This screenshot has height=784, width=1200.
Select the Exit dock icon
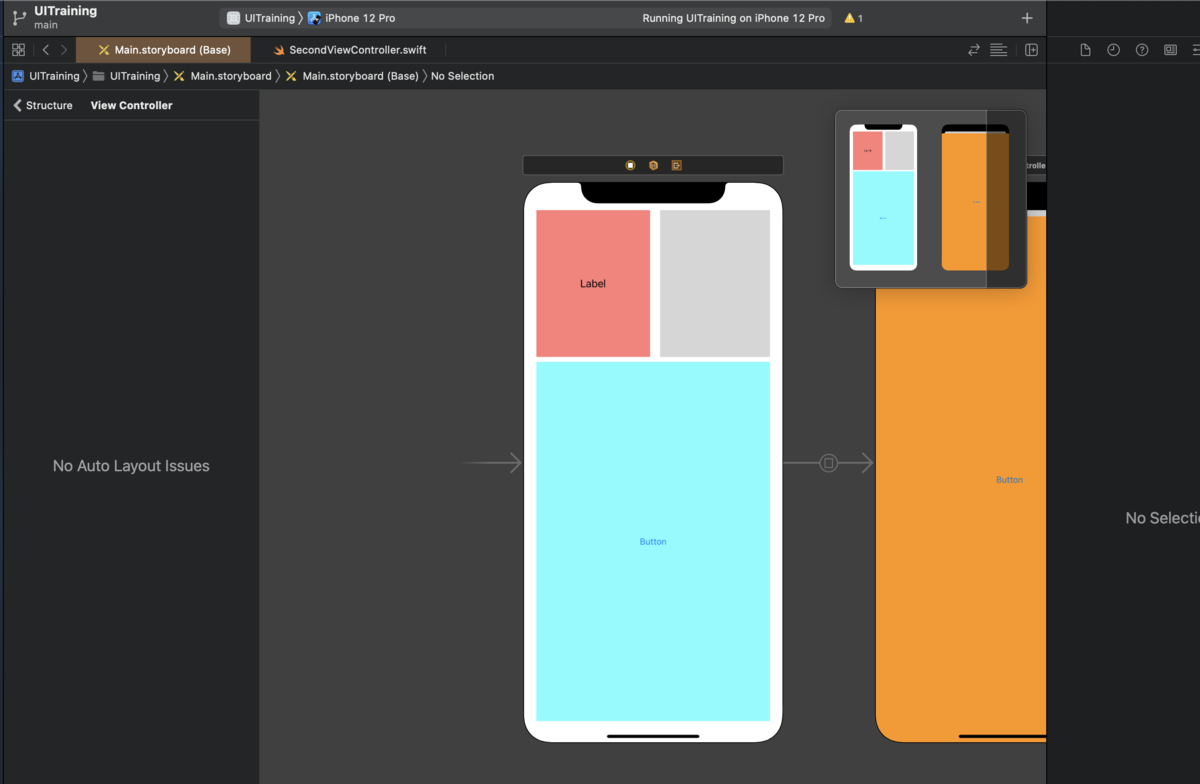pyautogui.click(x=676, y=165)
